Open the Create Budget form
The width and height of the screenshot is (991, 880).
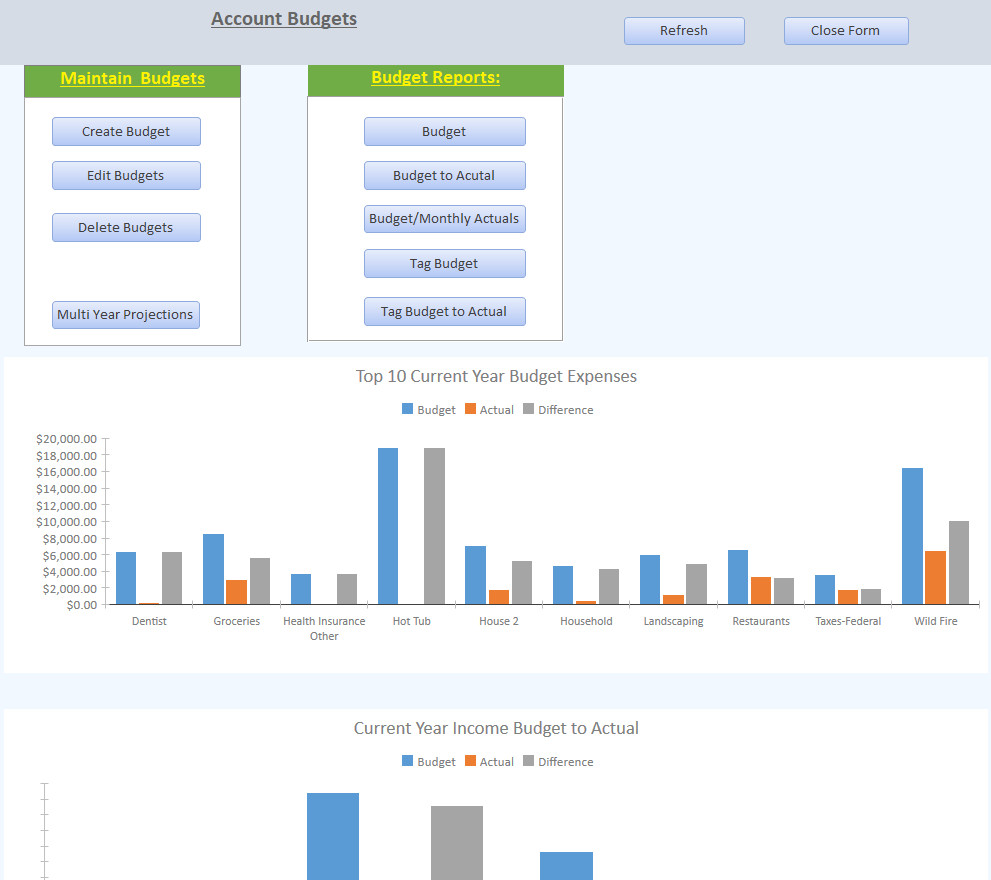[x=126, y=131]
